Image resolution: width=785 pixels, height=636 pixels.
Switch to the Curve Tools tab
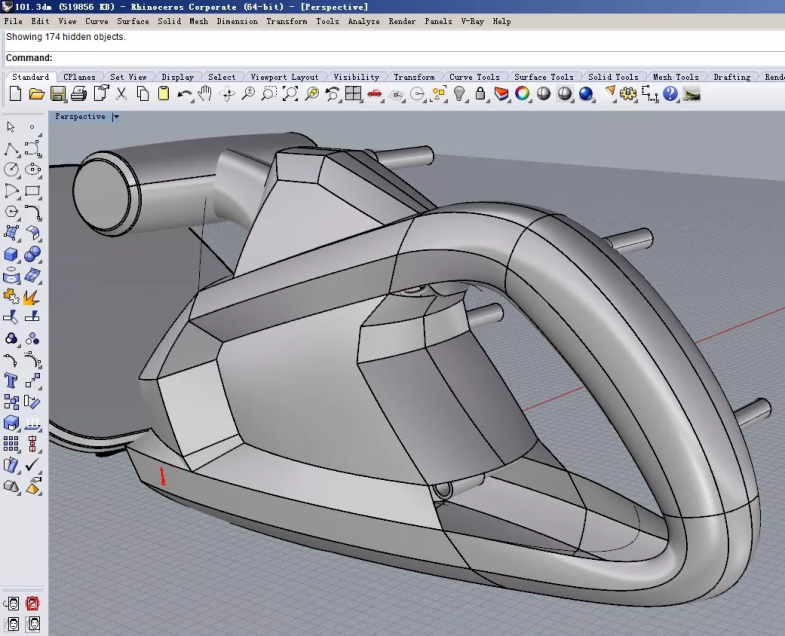(474, 77)
